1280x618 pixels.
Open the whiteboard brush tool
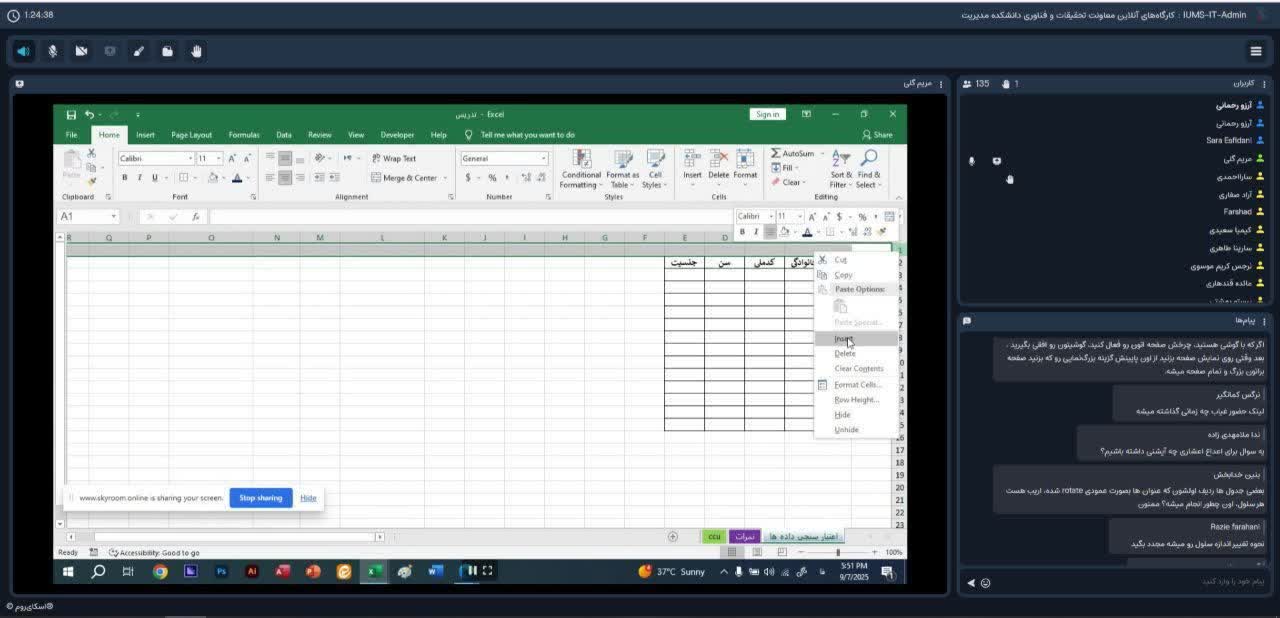[x=139, y=51]
